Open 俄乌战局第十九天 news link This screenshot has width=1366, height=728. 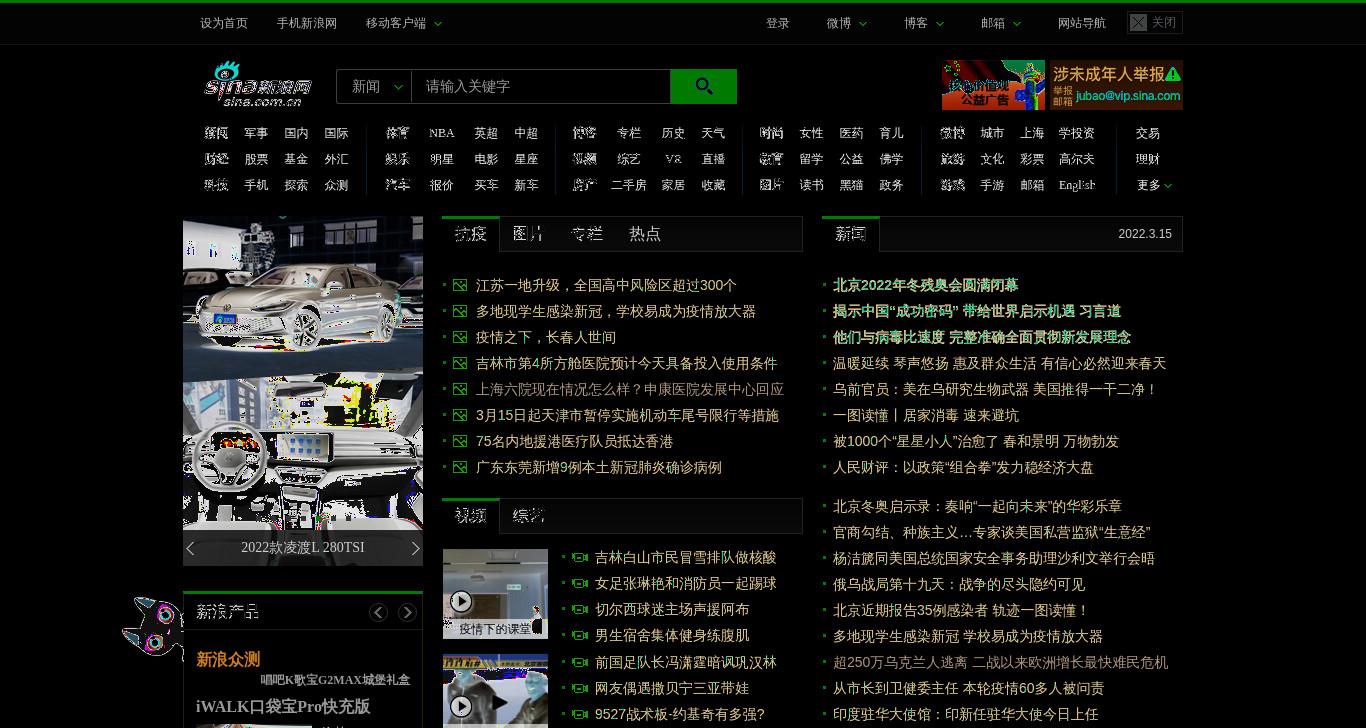point(959,584)
